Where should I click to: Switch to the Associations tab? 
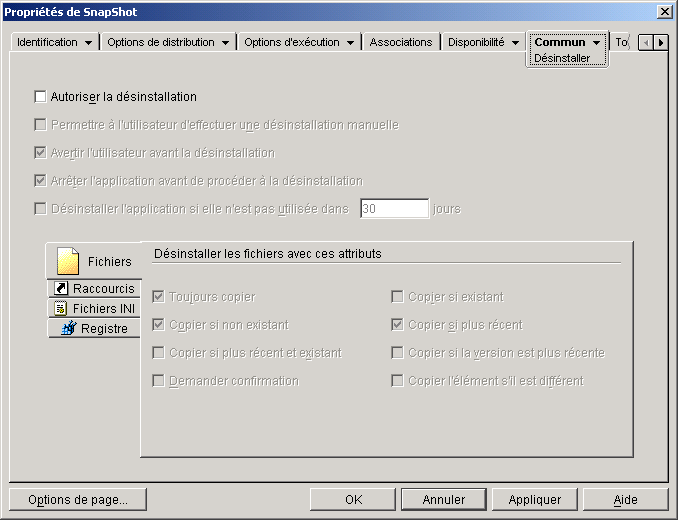(401, 42)
